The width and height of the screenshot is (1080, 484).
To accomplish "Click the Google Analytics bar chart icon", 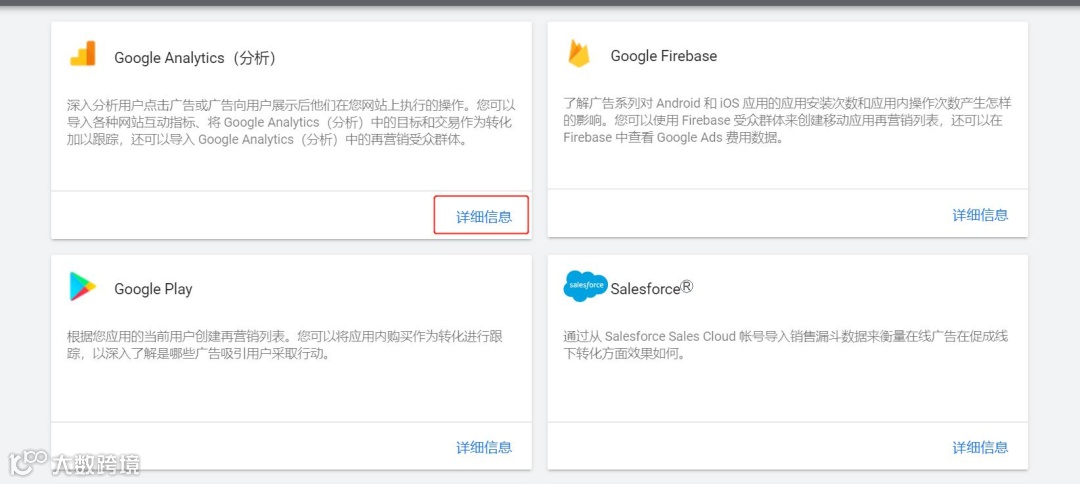I will [x=83, y=54].
